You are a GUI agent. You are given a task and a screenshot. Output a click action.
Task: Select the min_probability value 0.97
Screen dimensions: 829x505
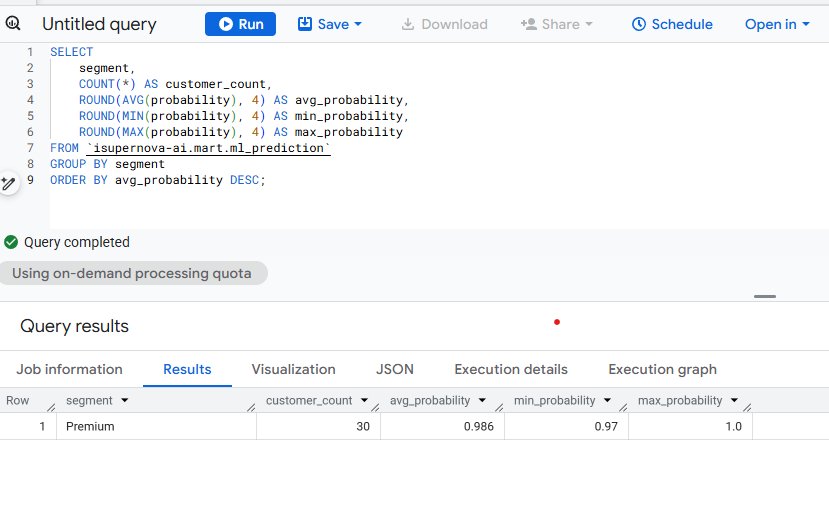(x=567, y=426)
